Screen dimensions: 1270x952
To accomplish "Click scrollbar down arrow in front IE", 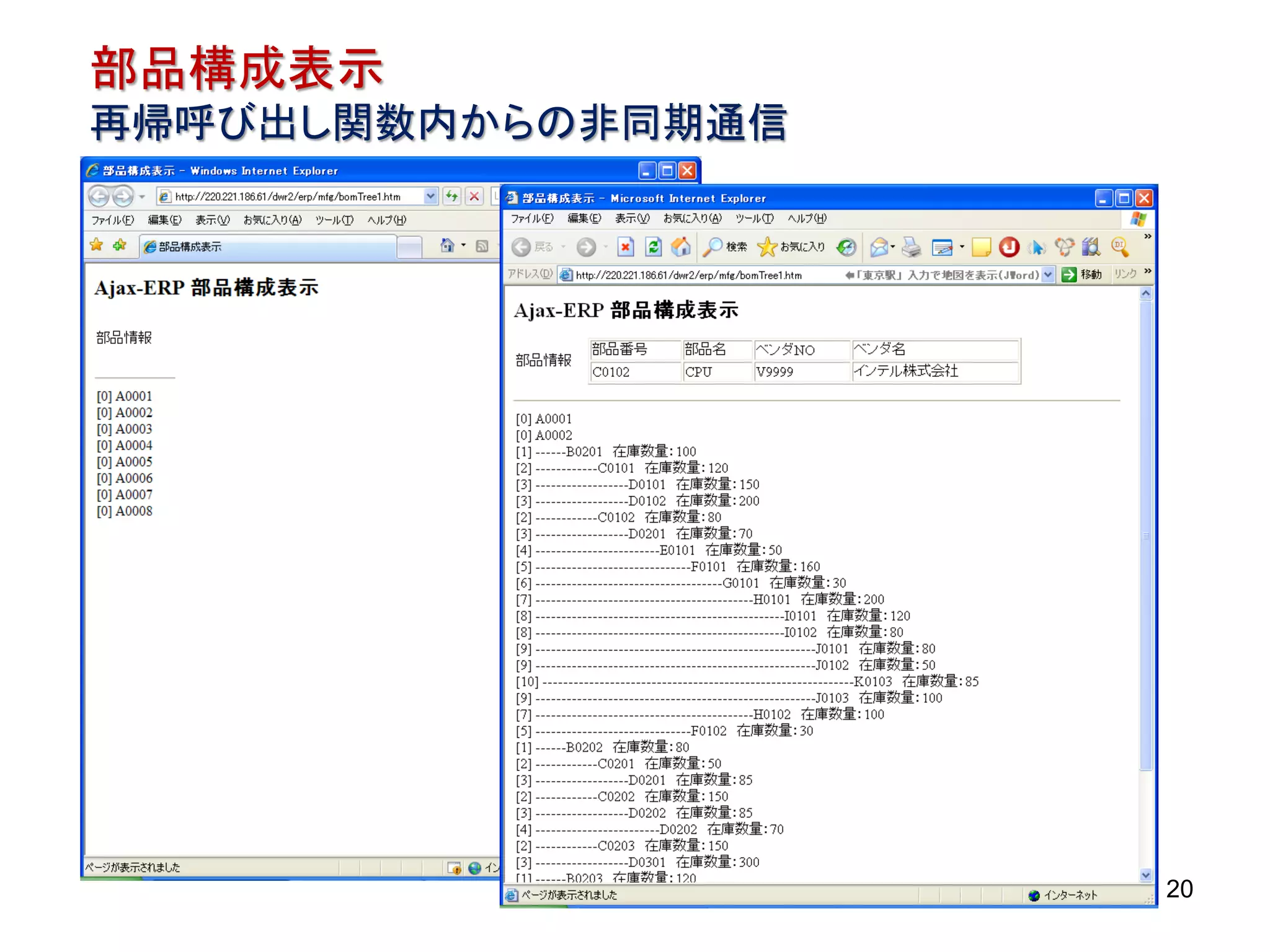I will tap(1146, 875).
